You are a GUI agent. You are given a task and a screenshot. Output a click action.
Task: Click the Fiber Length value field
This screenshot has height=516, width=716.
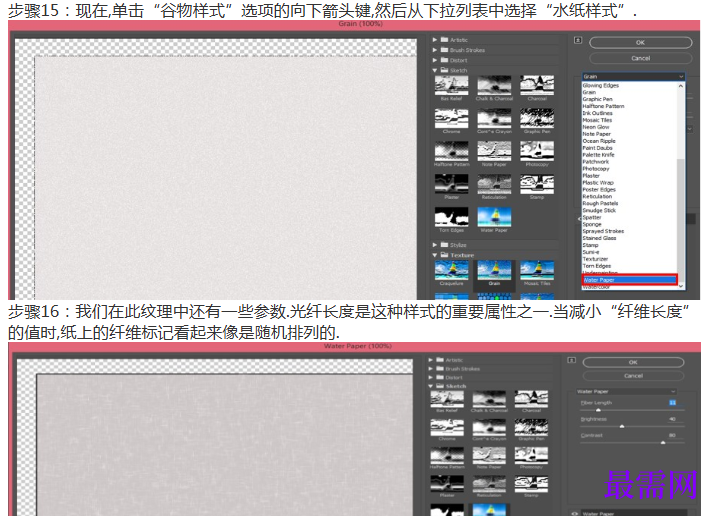tap(673, 403)
